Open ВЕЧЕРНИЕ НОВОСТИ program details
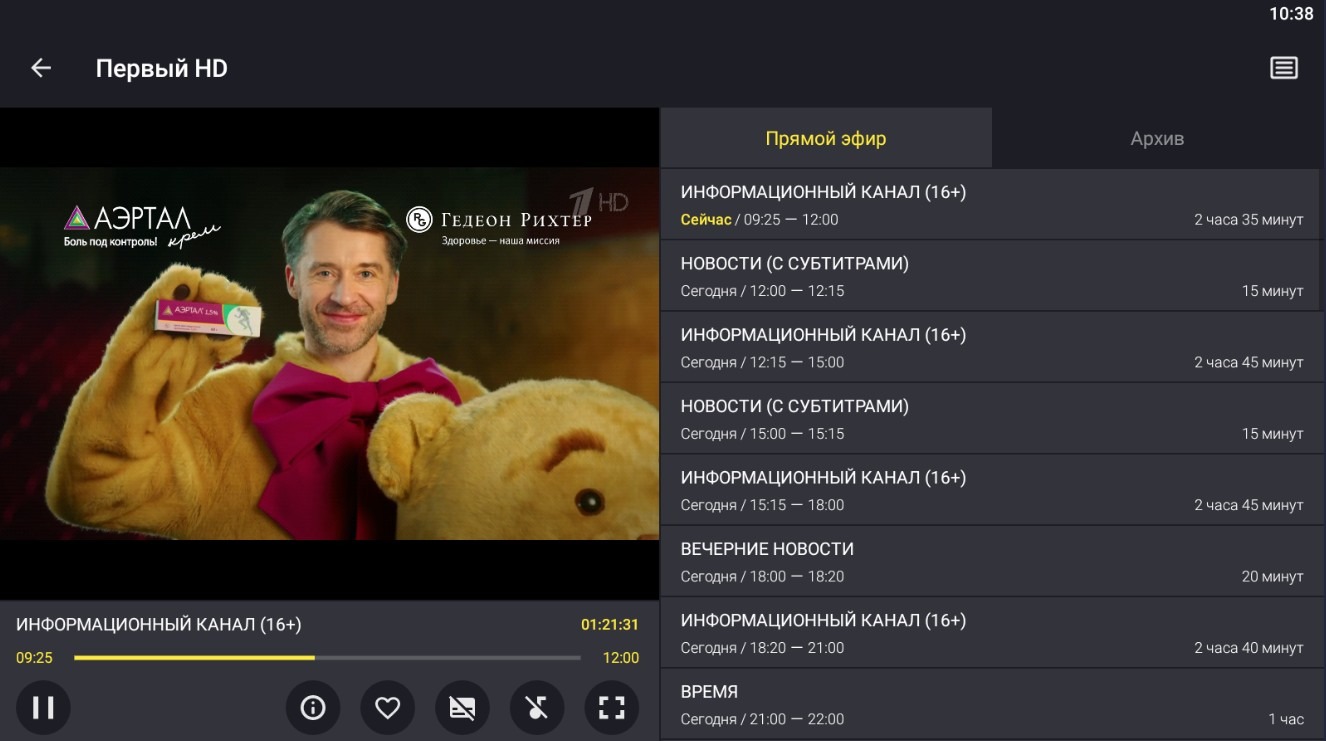 pos(992,561)
